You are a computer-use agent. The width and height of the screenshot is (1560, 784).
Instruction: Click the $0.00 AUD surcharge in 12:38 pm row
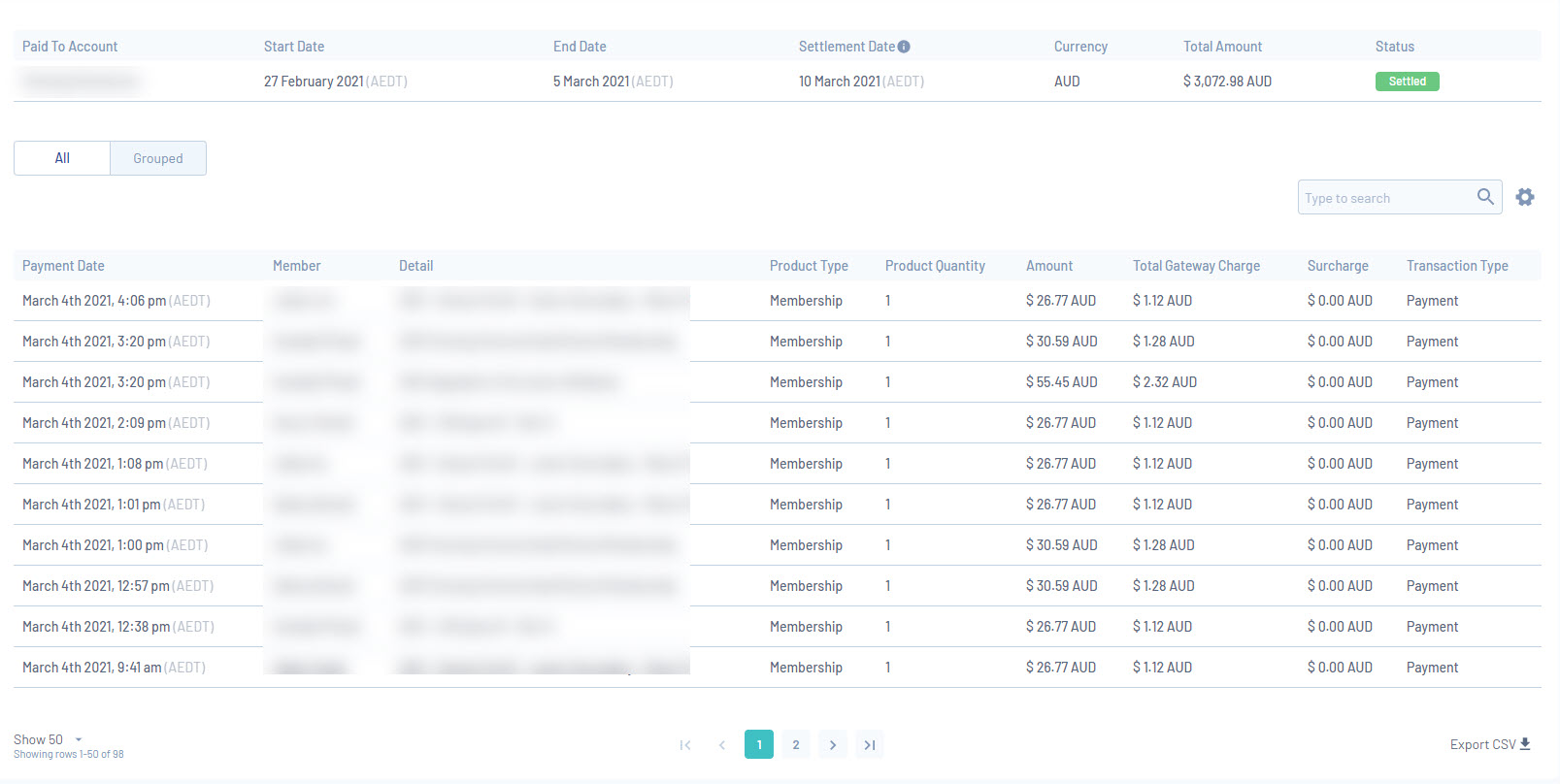point(1340,627)
